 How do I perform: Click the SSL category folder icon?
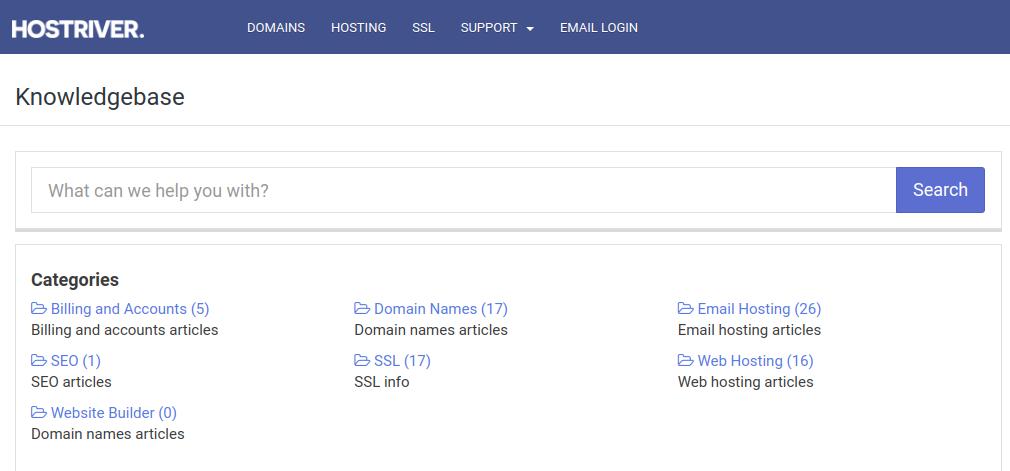[x=362, y=361]
